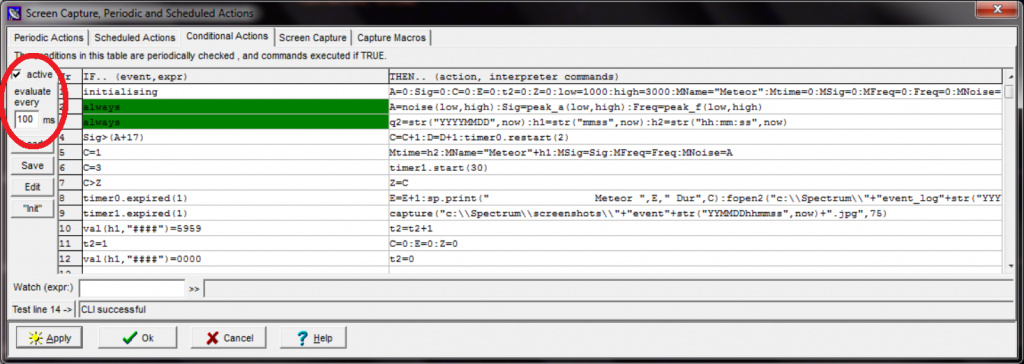1024x364 pixels.
Task: Click the "Init" button
Action: coord(33,208)
